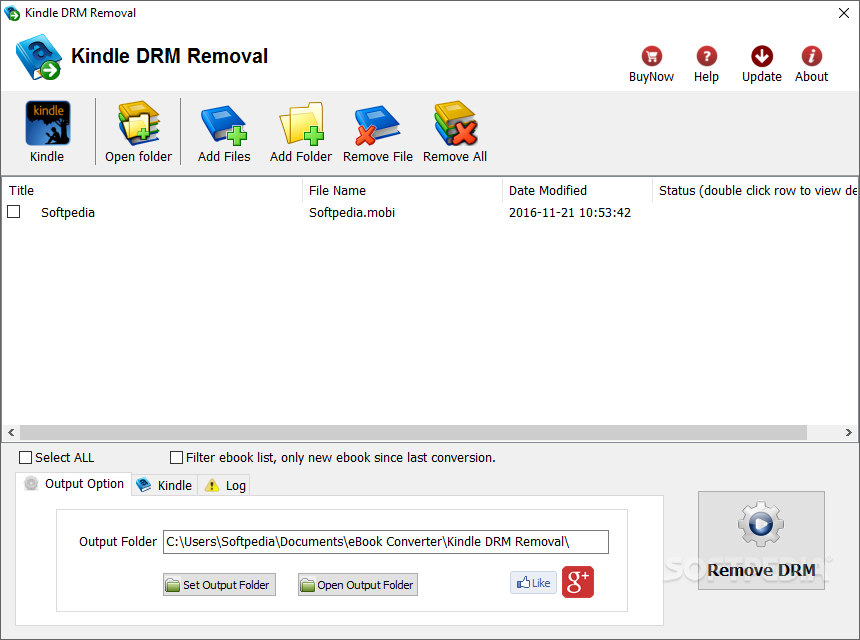This screenshot has height=640, width=860.
Task: Select the Softpedia.mobi file name cell
Action: pyautogui.click(x=352, y=213)
